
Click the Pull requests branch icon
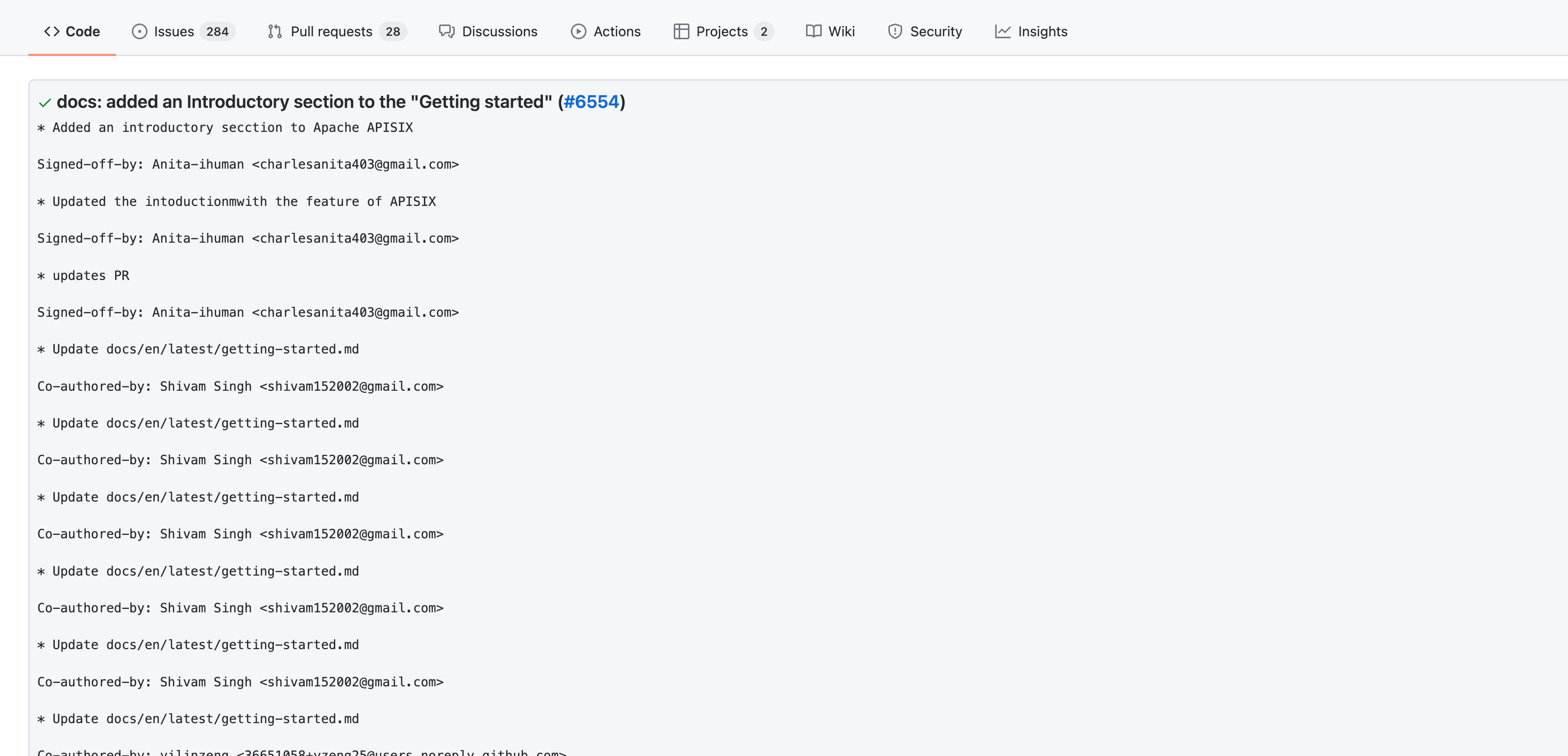coord(274,32)
